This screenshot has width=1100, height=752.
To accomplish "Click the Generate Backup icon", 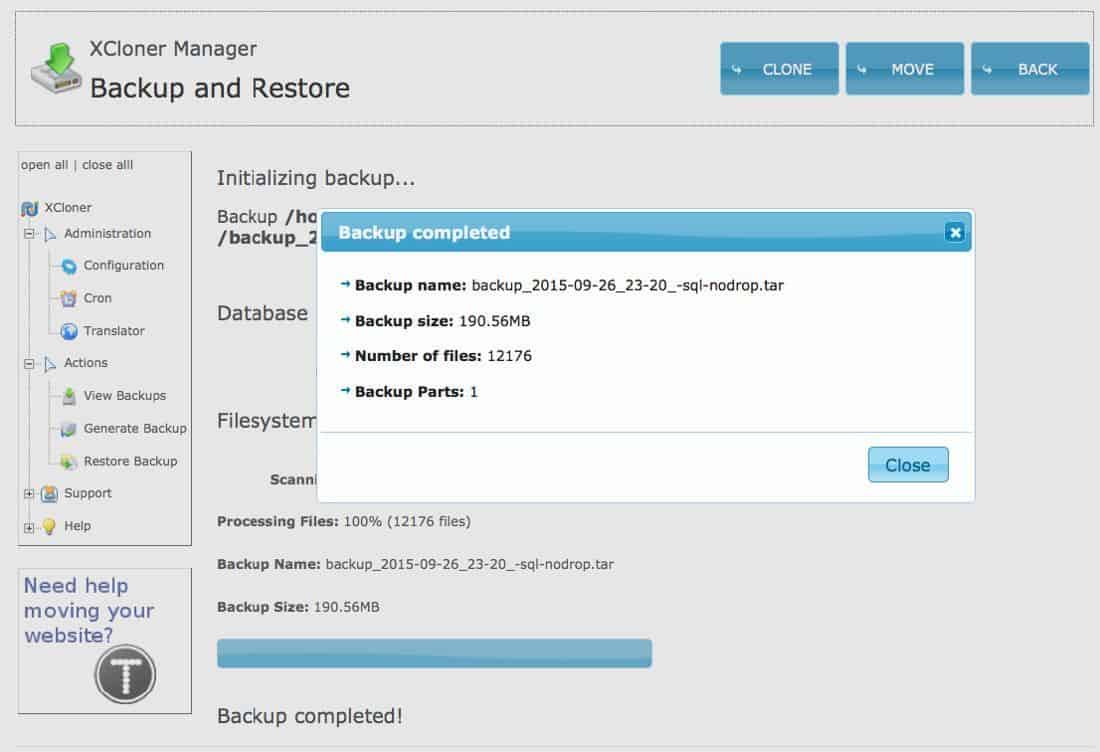I will coord(69,429).
